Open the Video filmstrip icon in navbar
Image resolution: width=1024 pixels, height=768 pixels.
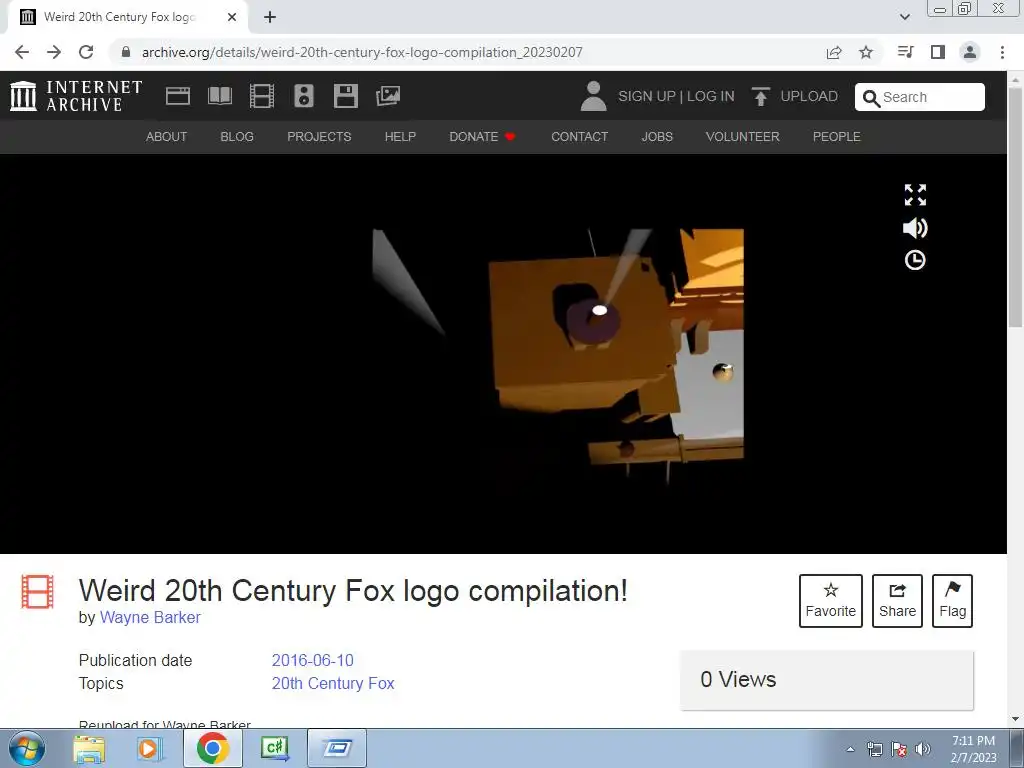point(262,96)
